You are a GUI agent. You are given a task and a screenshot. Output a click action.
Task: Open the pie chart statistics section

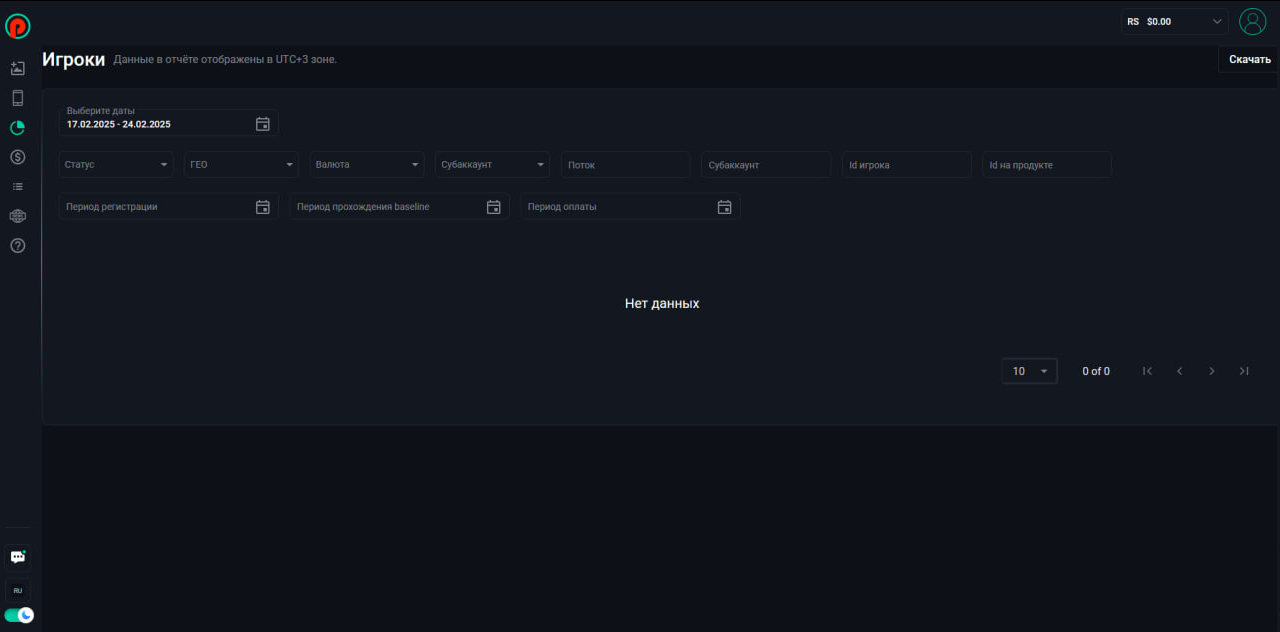[17, 128]
